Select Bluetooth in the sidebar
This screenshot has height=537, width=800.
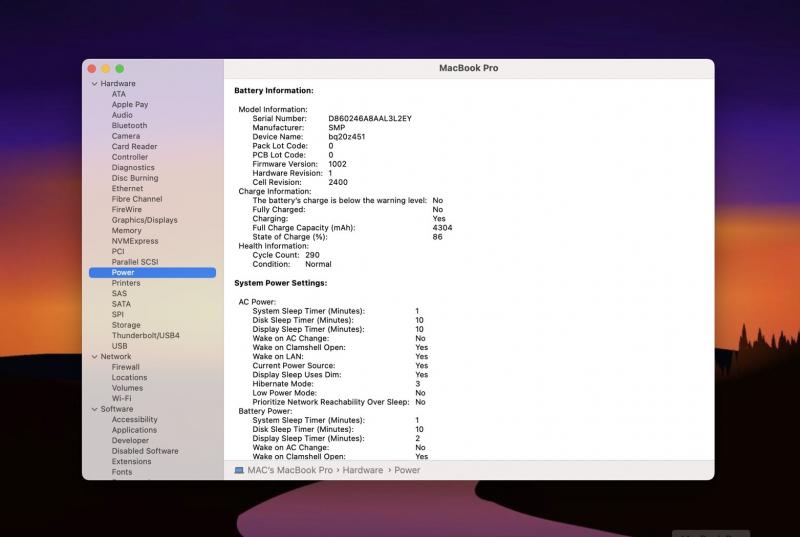(129, 125)
